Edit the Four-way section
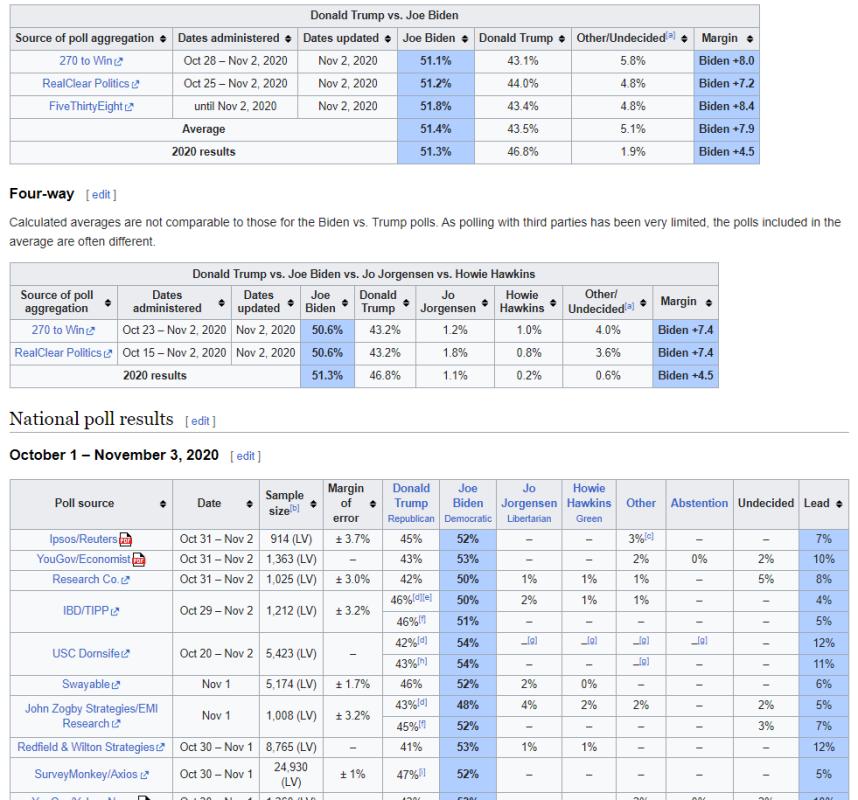858x800 pixels. click(x=101, y=195)
